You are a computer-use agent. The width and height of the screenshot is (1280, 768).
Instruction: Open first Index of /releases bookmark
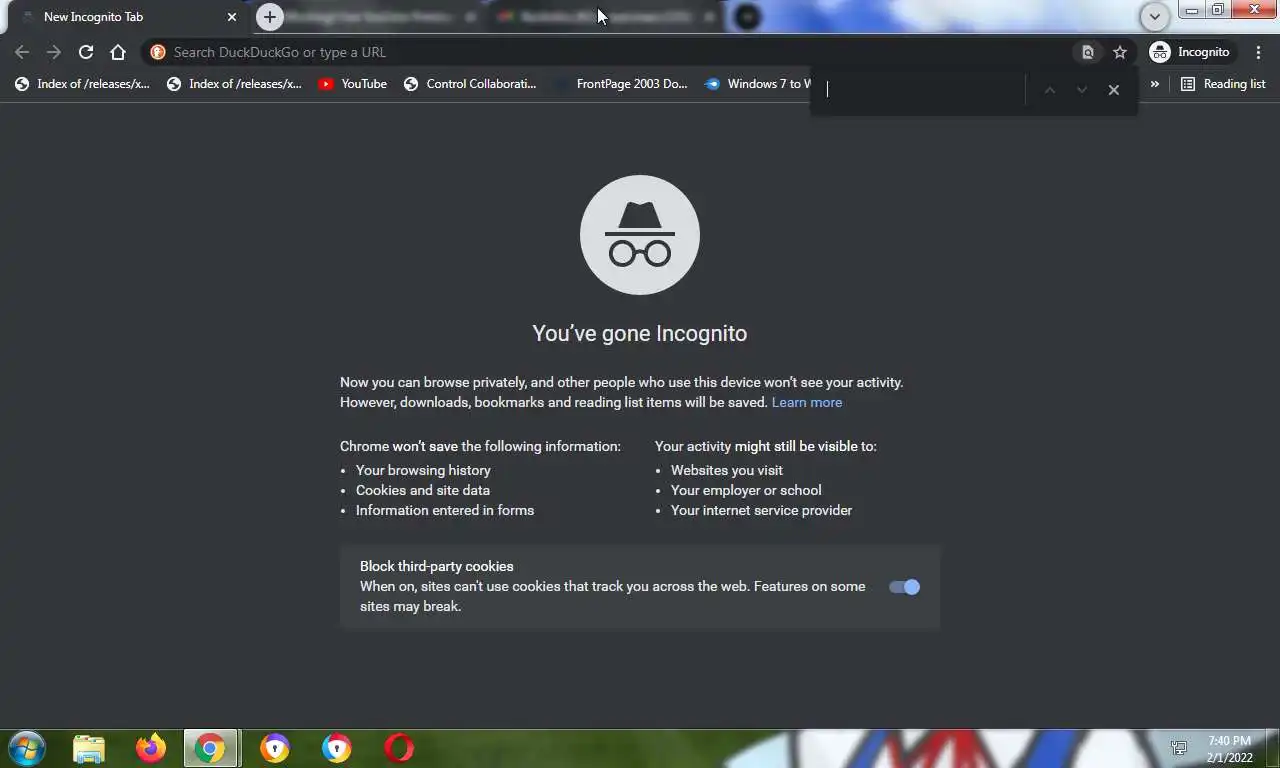pyautogui.click(x=82, y=84)
